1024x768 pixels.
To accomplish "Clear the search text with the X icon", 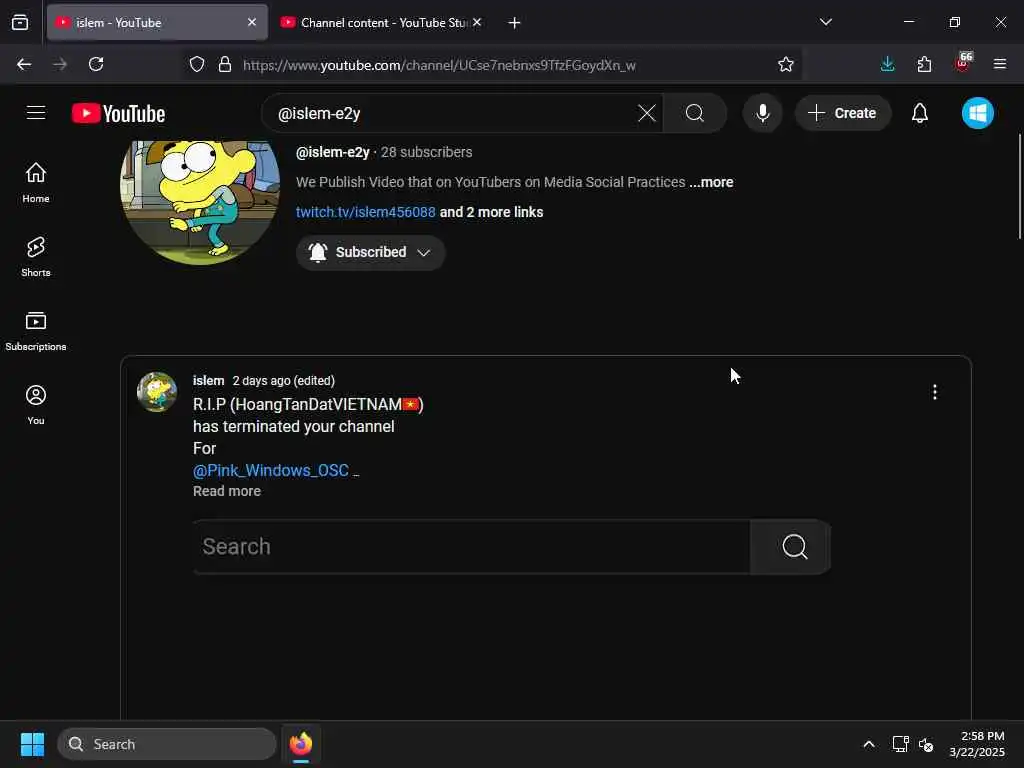I will pos(647,113).
